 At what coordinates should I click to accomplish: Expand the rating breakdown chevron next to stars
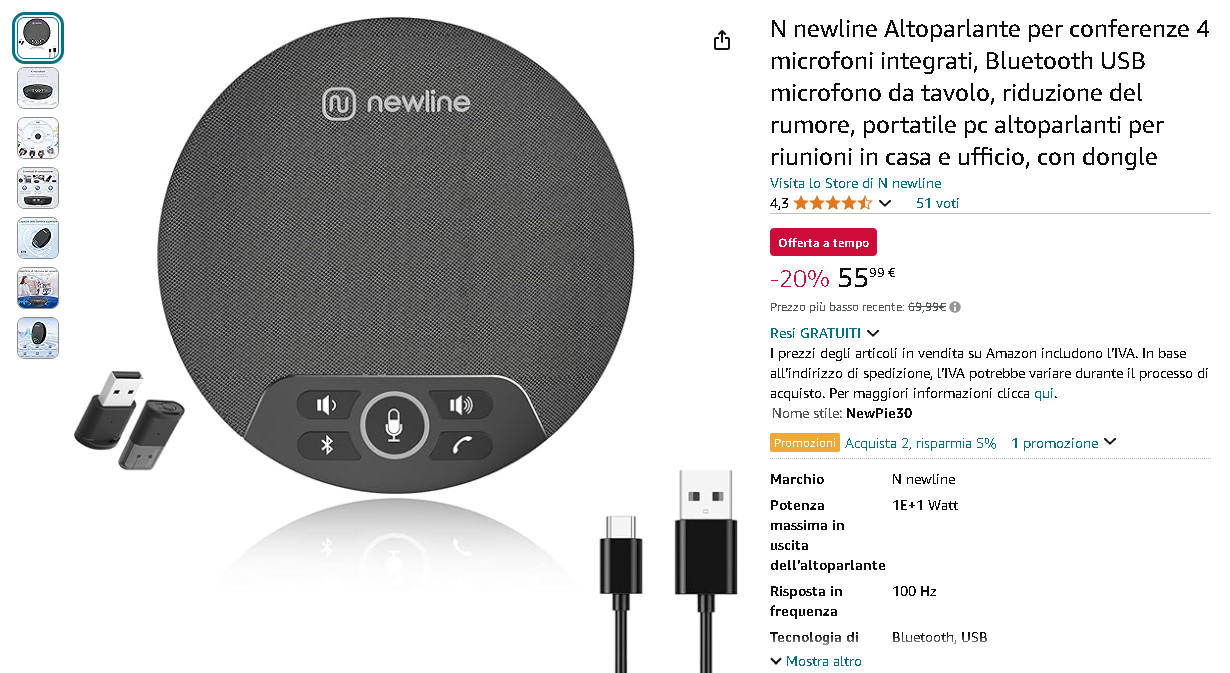coord(884,203)
